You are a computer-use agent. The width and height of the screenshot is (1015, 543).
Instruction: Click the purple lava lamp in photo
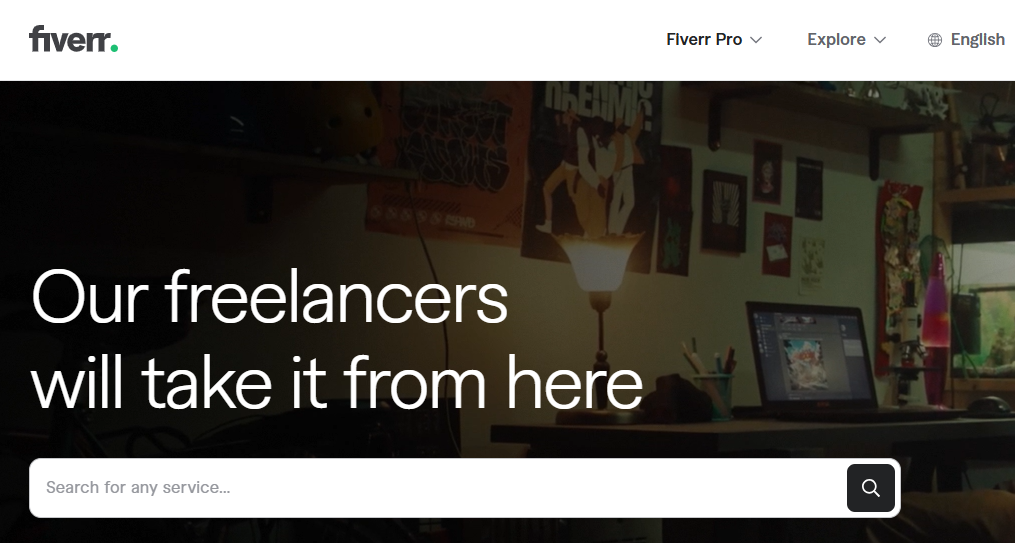point(935,330)
